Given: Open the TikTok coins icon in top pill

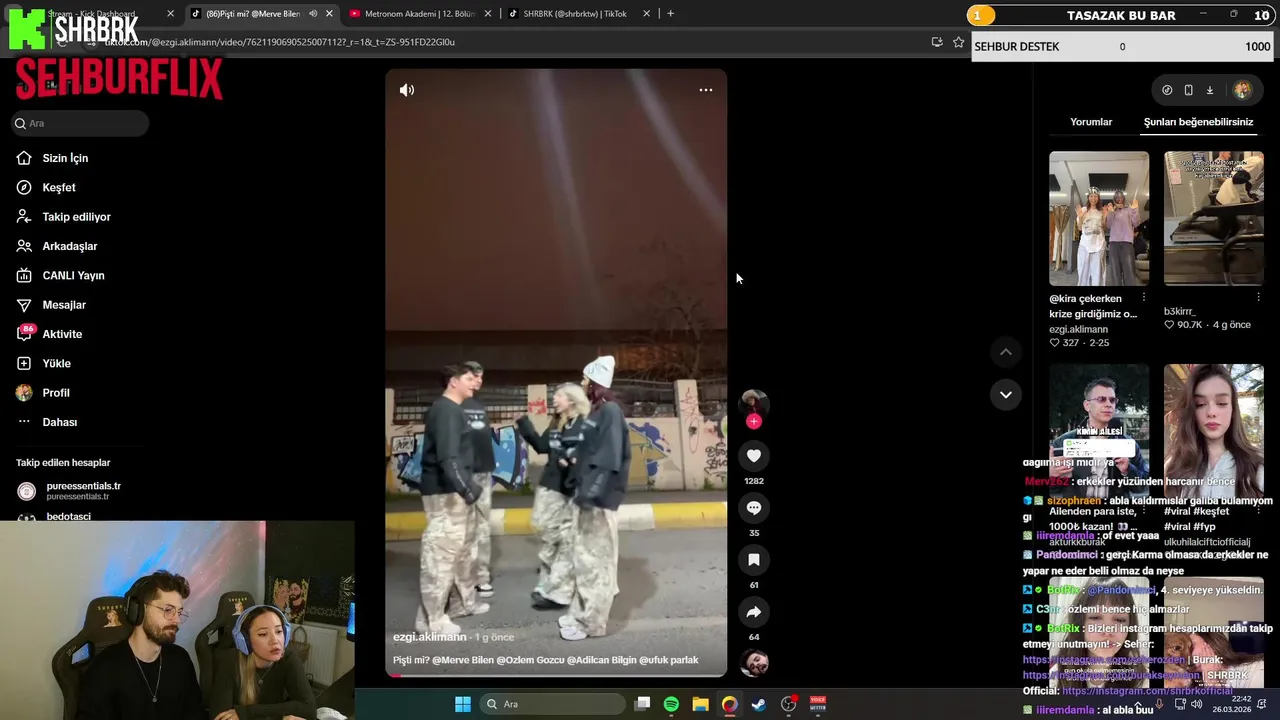Looking at the screenshot, I should pyautogui.click(x=1167, y=90).
